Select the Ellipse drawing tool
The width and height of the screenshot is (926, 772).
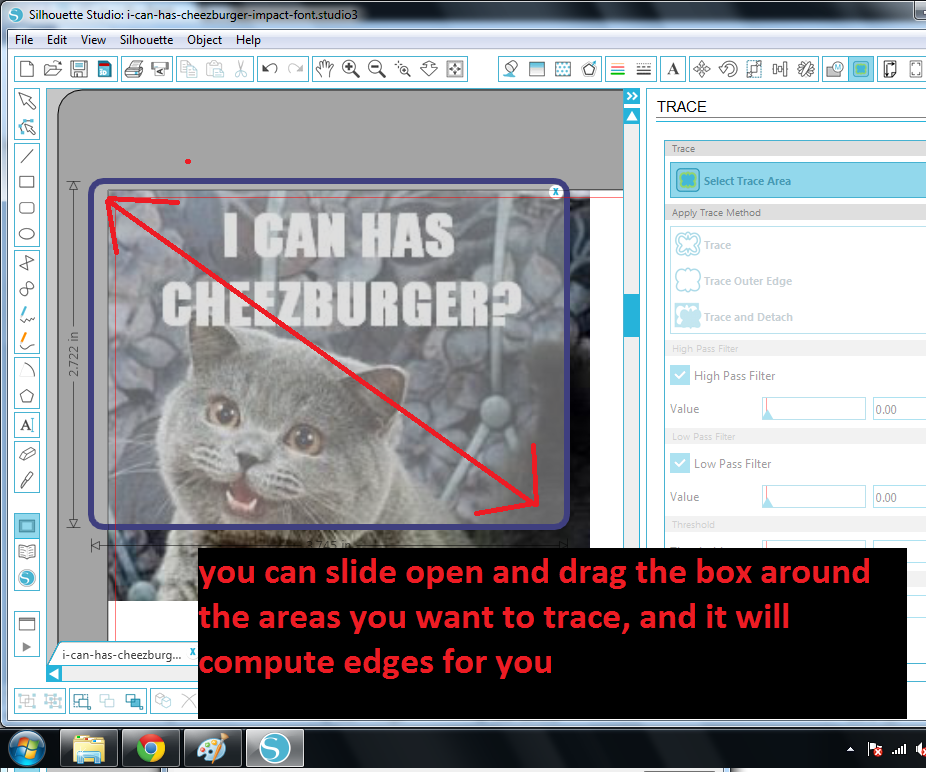tap(26, 233)
